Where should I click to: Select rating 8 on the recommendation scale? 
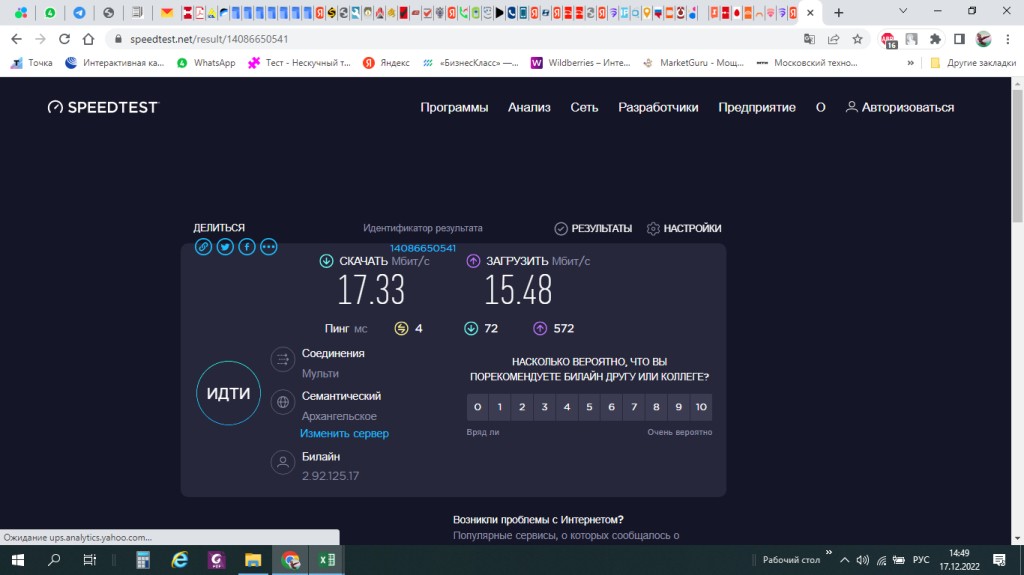[656, 406]
